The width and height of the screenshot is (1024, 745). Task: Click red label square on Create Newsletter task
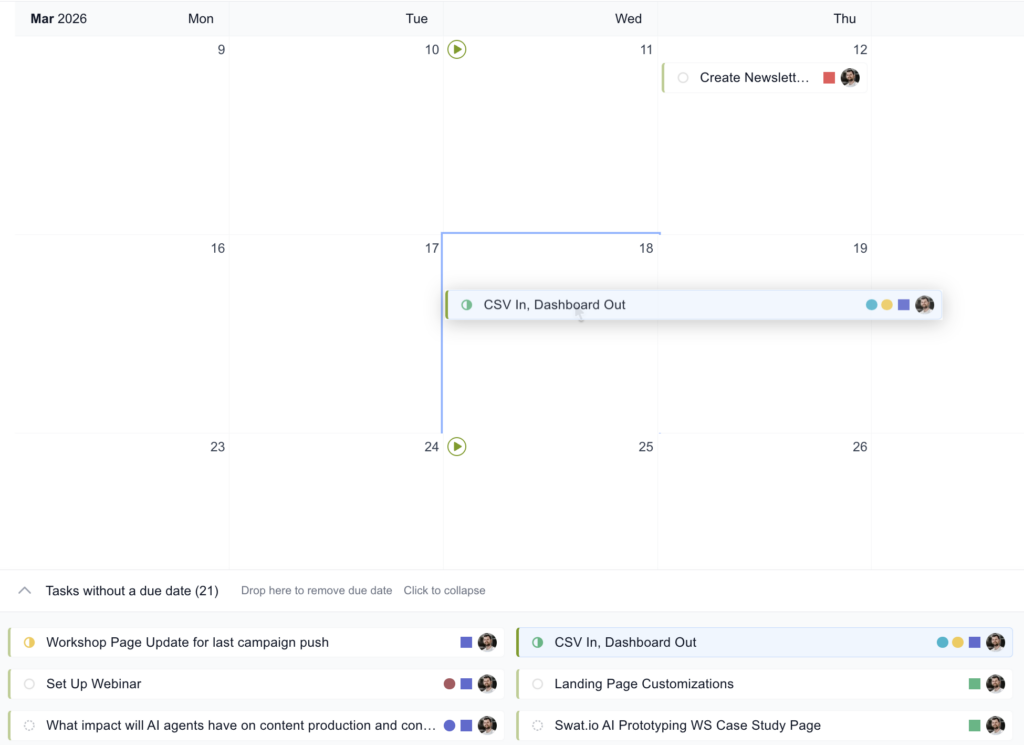829,78
